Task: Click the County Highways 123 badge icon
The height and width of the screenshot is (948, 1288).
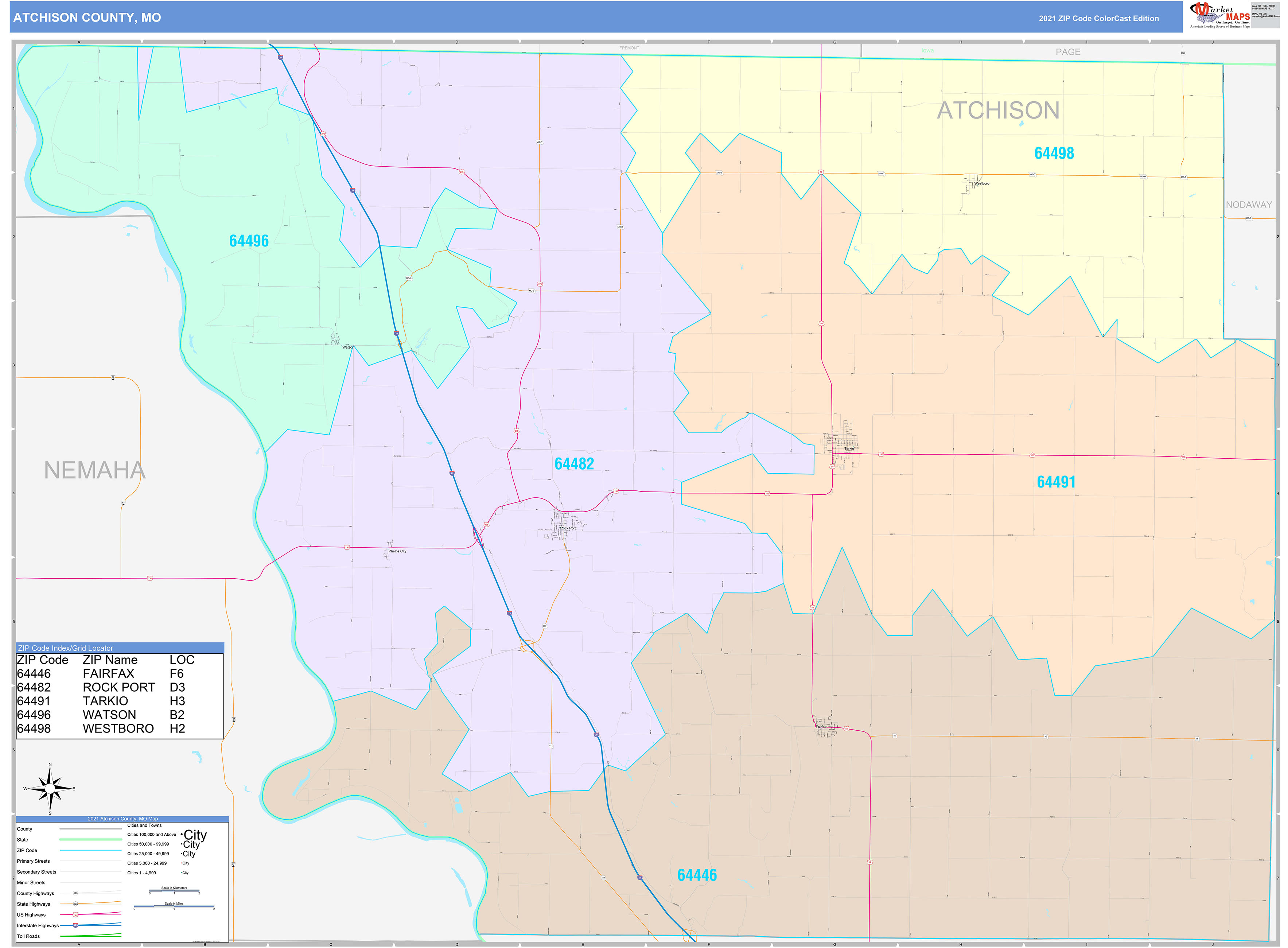Action: (76, 893)
